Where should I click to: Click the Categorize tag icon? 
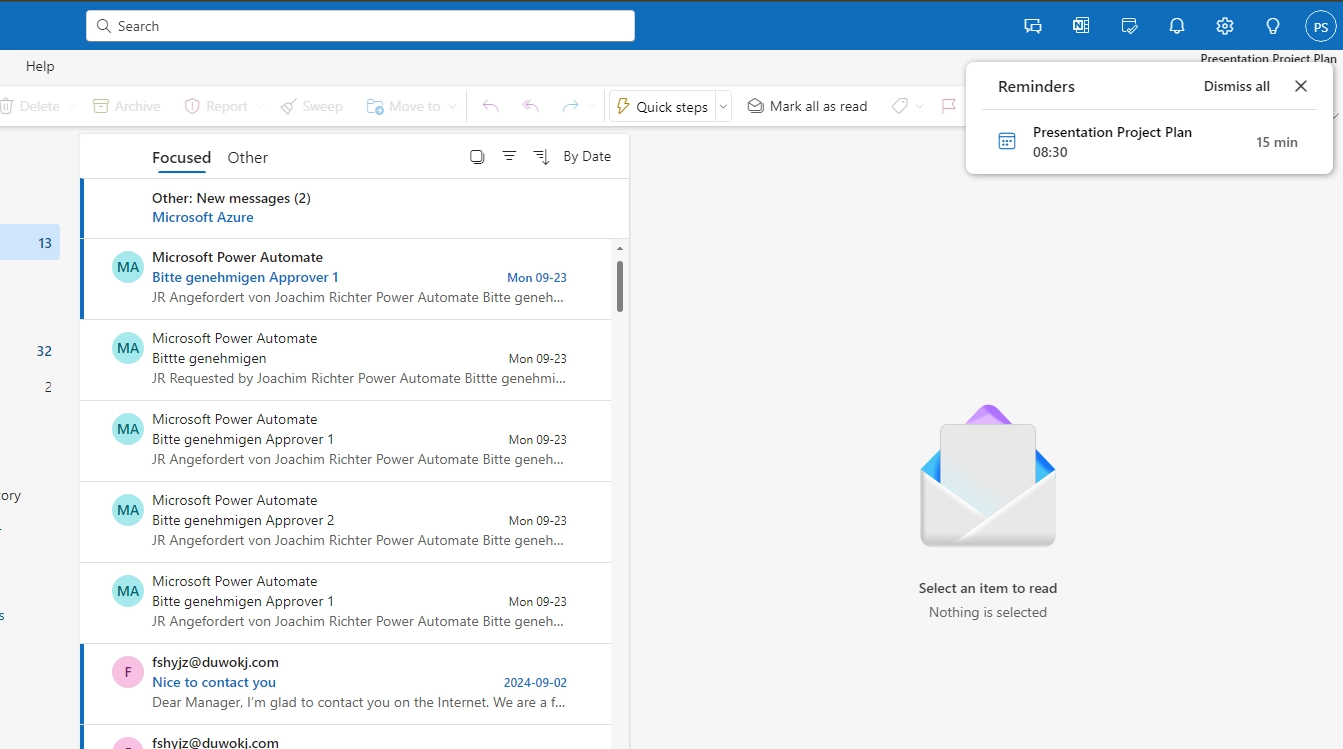click(x=899, y=106)
